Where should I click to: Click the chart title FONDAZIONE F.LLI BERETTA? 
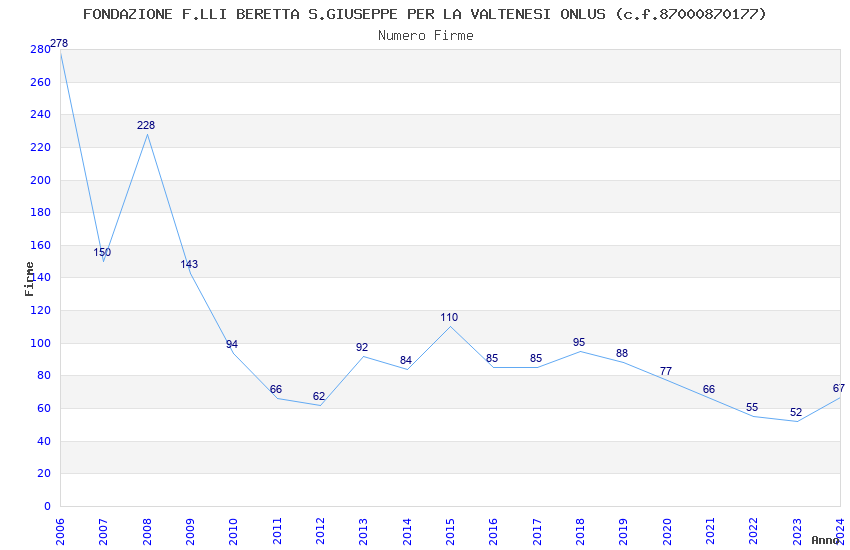pos(424,14)
